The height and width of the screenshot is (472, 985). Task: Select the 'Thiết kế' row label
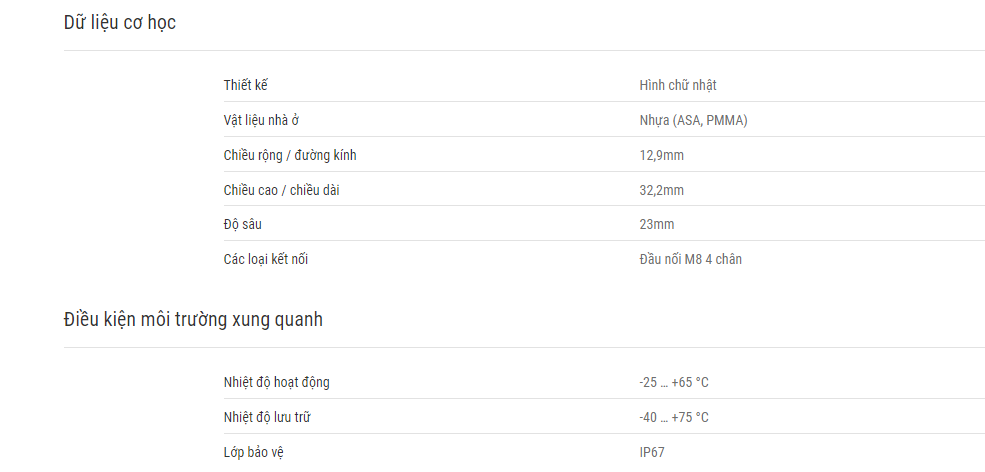pyautogui.click(x=246, y=85)
